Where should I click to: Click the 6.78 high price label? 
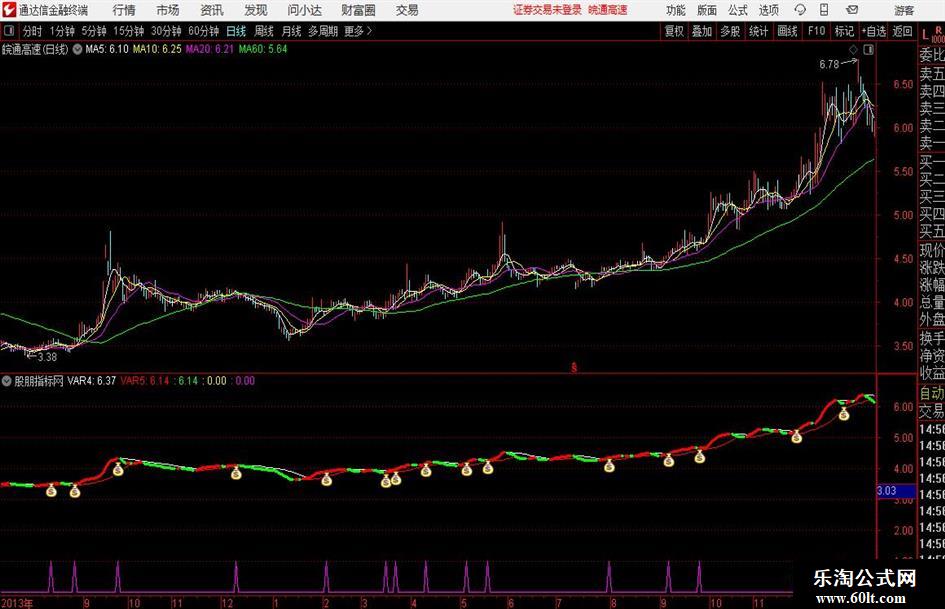[829, 65]
